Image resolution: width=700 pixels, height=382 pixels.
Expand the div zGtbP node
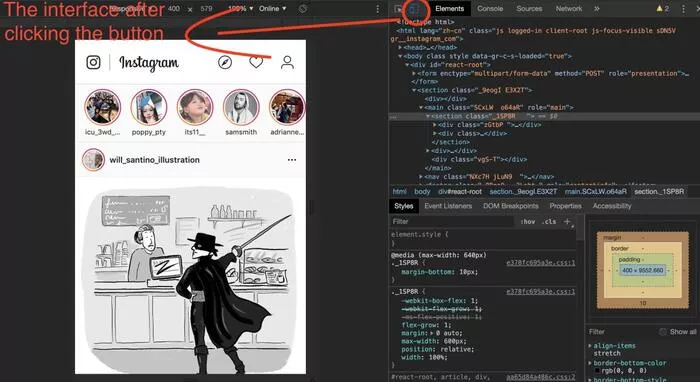(435, 125)
